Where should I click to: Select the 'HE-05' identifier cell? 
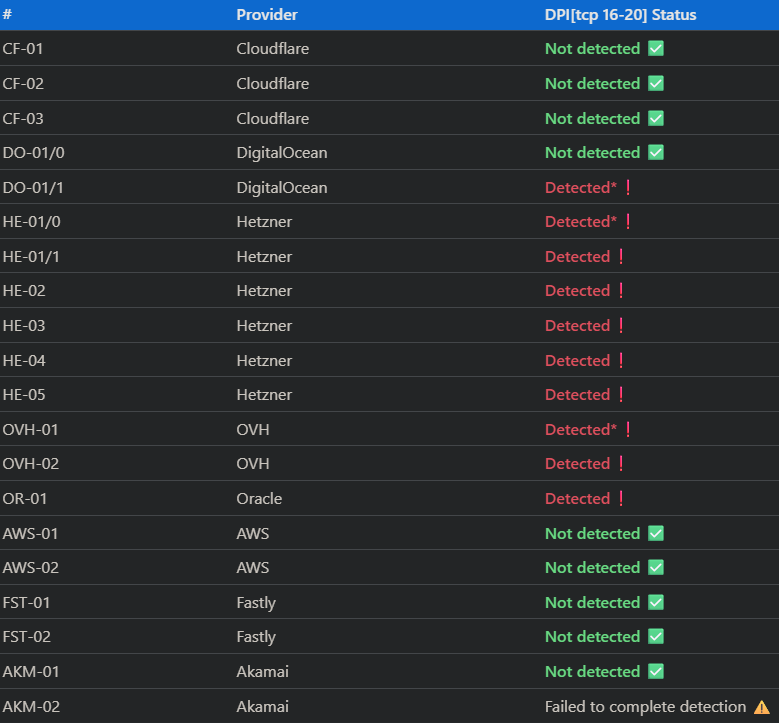tap(24, 395)
